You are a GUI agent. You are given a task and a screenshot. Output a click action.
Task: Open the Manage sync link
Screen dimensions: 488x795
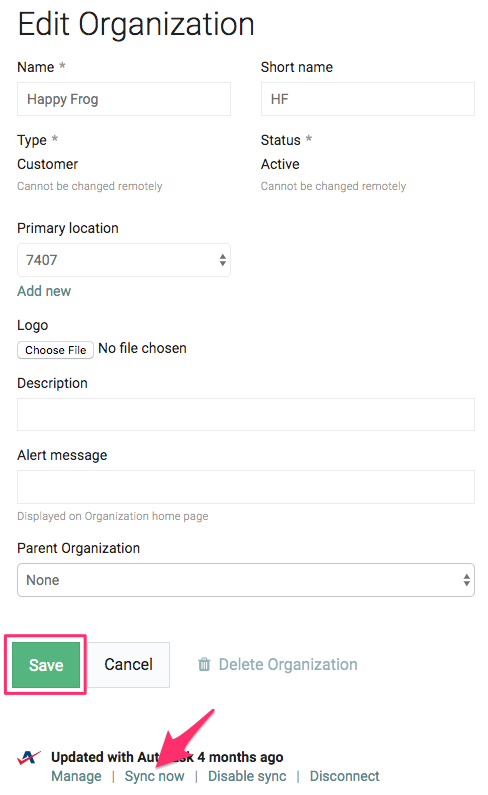(76, 776)
